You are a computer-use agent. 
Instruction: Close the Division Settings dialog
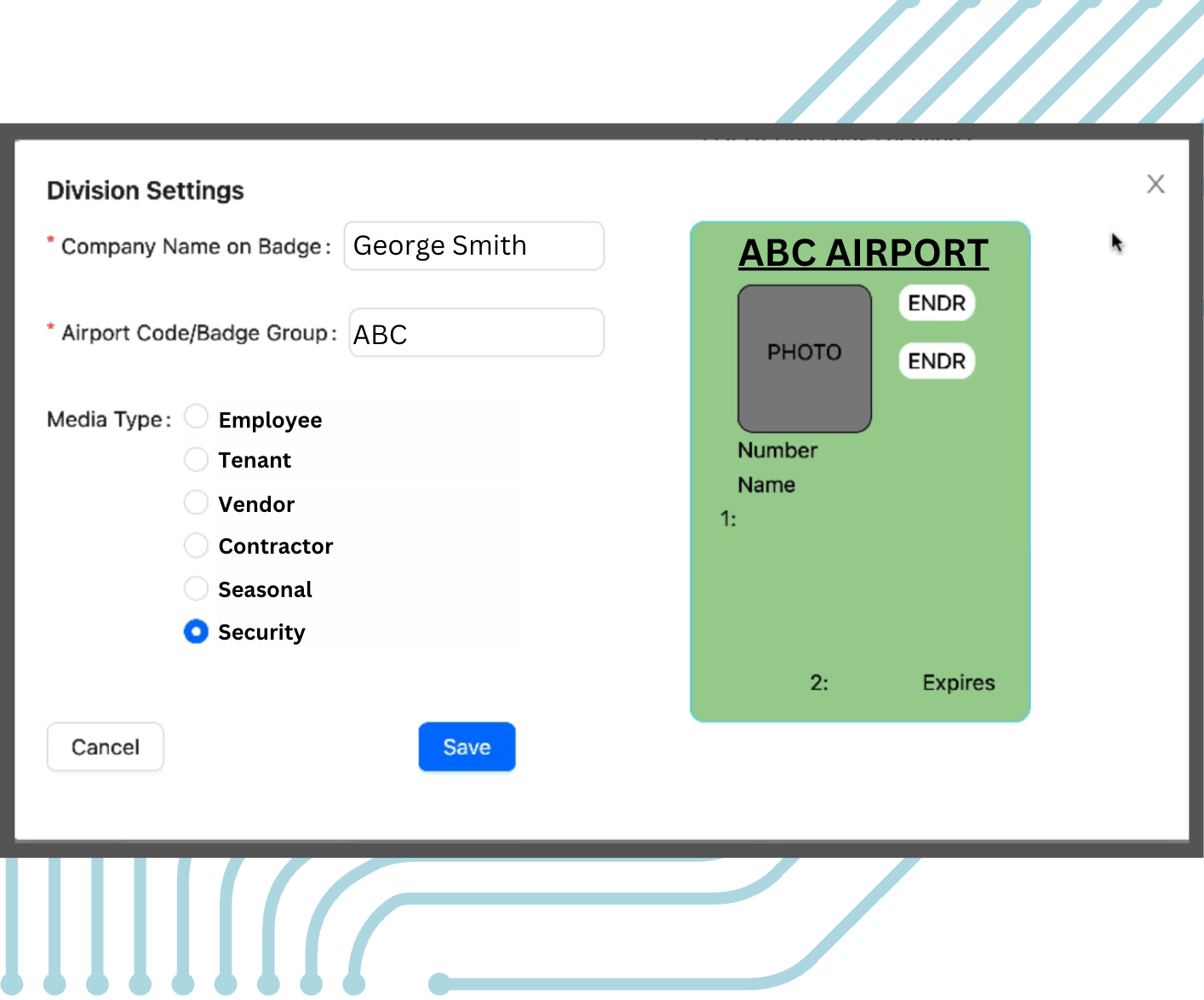1155,184
